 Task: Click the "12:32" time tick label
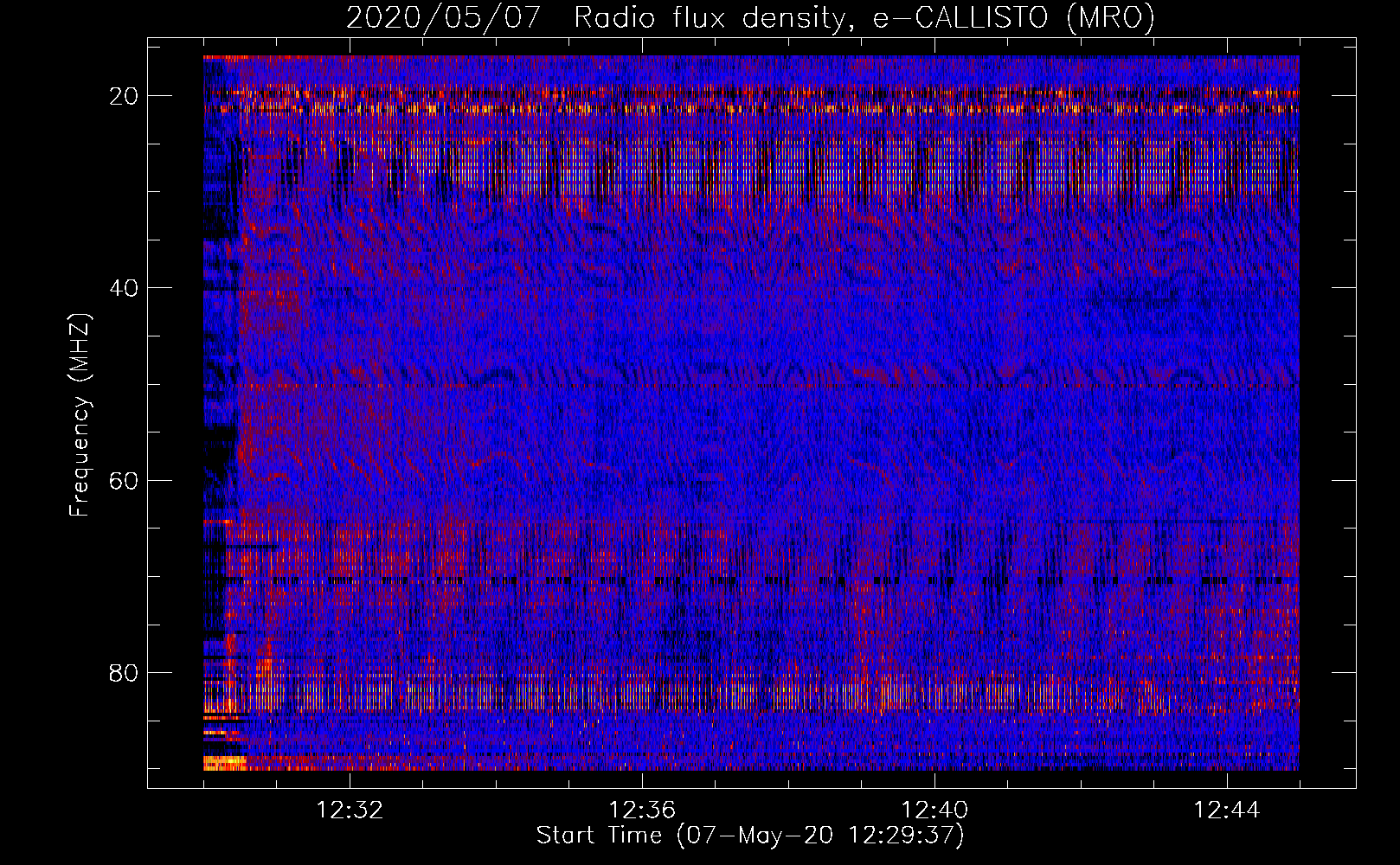(x=350, y=810)
